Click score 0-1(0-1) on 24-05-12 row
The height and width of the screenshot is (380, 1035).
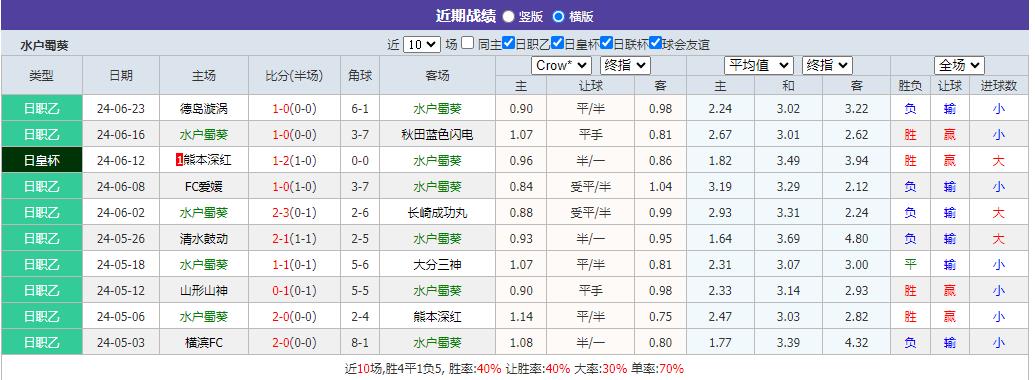coord(294,291)
